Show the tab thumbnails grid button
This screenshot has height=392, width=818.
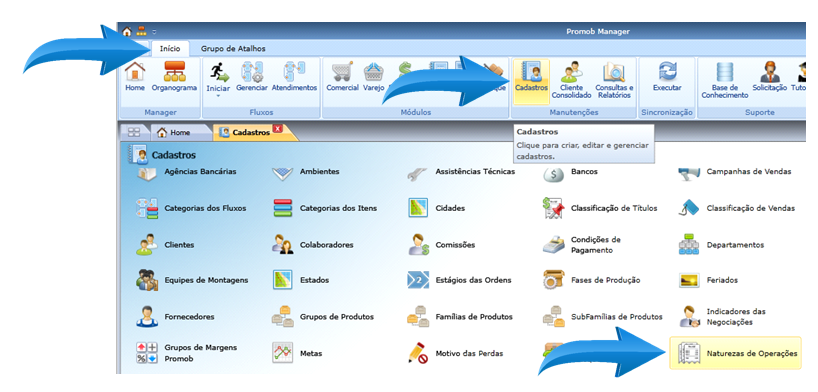(134, 133)
